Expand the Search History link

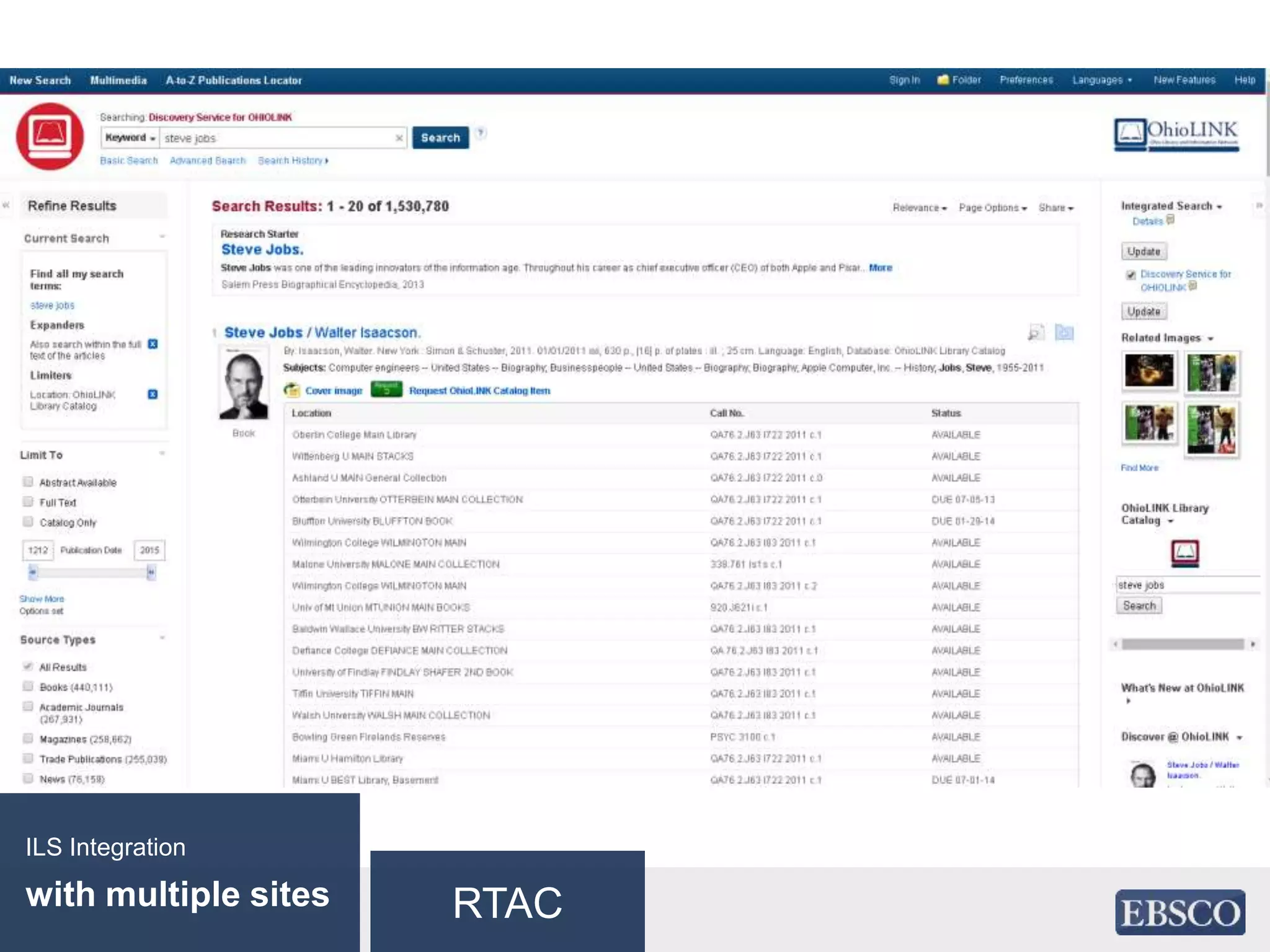pyautogui.click(x=293, y=161)
